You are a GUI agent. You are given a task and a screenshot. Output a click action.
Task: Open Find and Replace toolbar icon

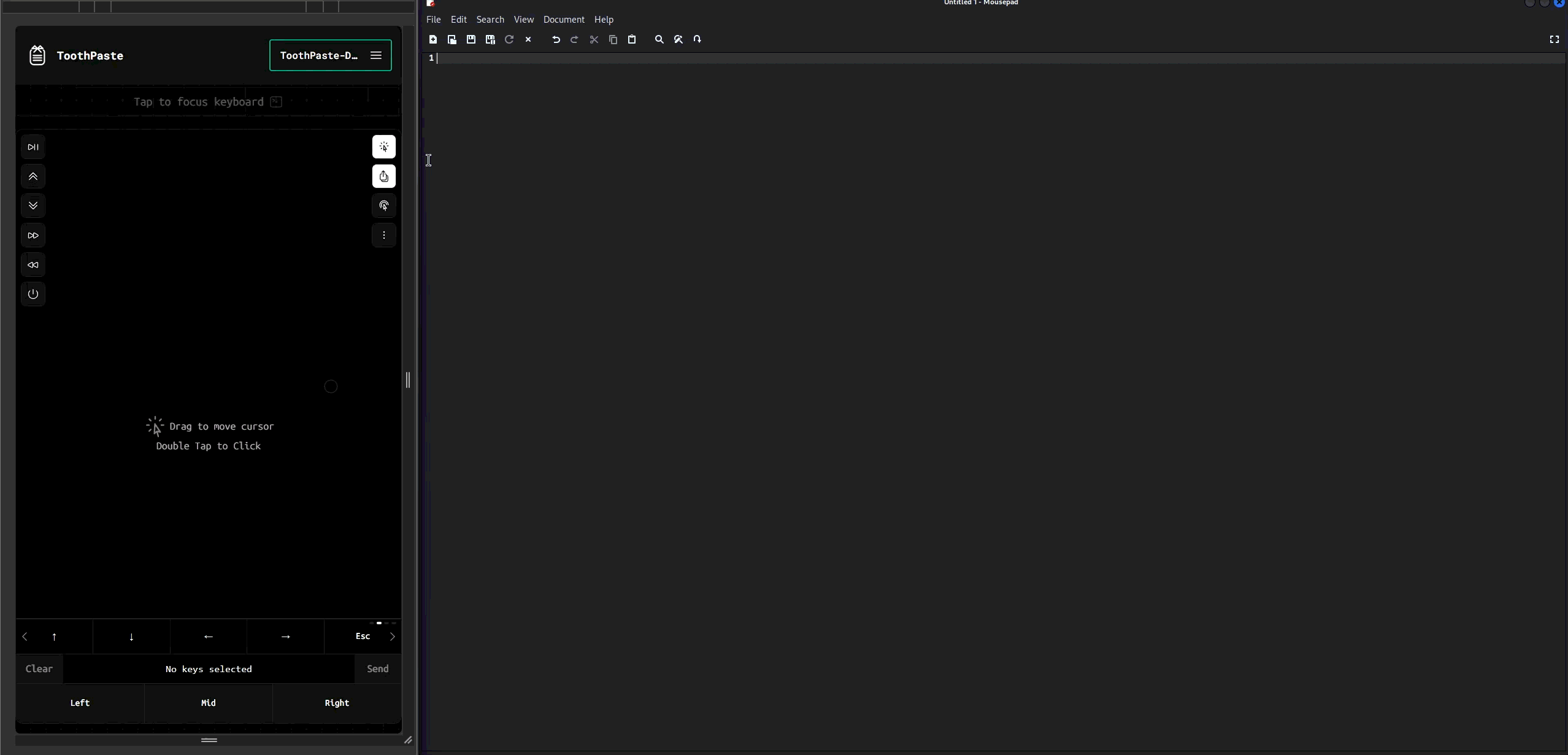point(678,39)
